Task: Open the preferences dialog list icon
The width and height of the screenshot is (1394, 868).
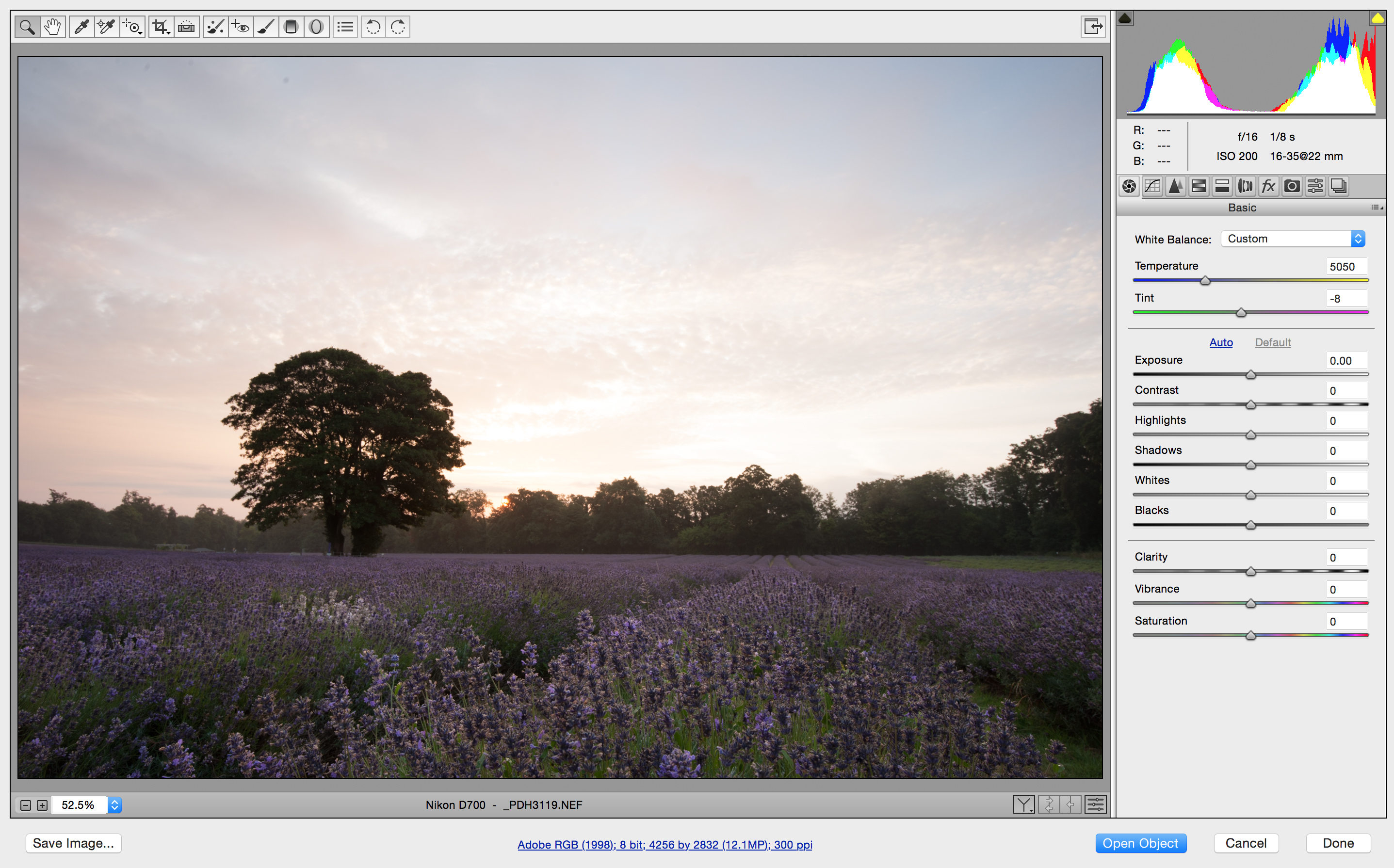Action: coord(346,27)
